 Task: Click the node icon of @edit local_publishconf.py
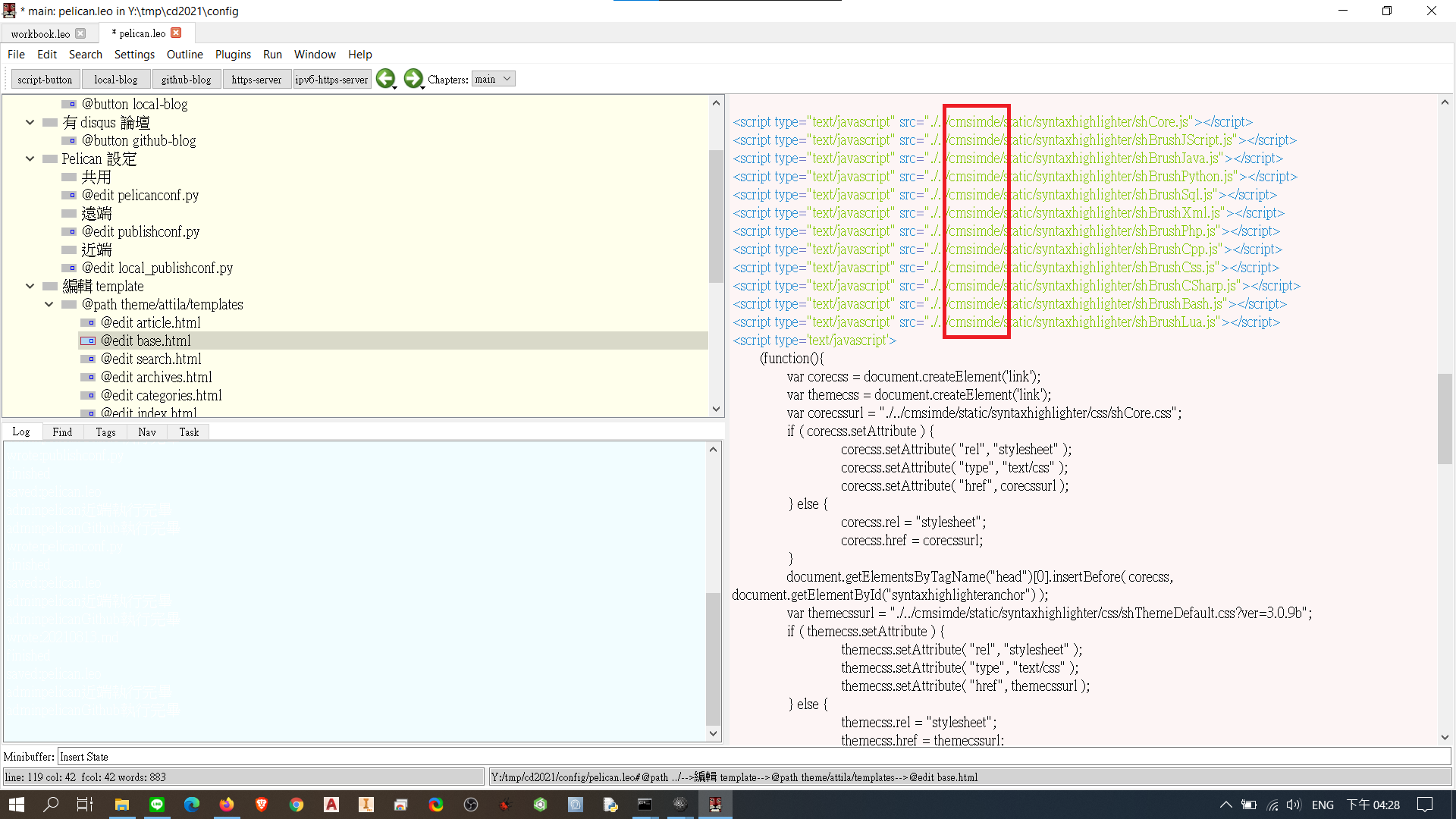click(69, 268)
